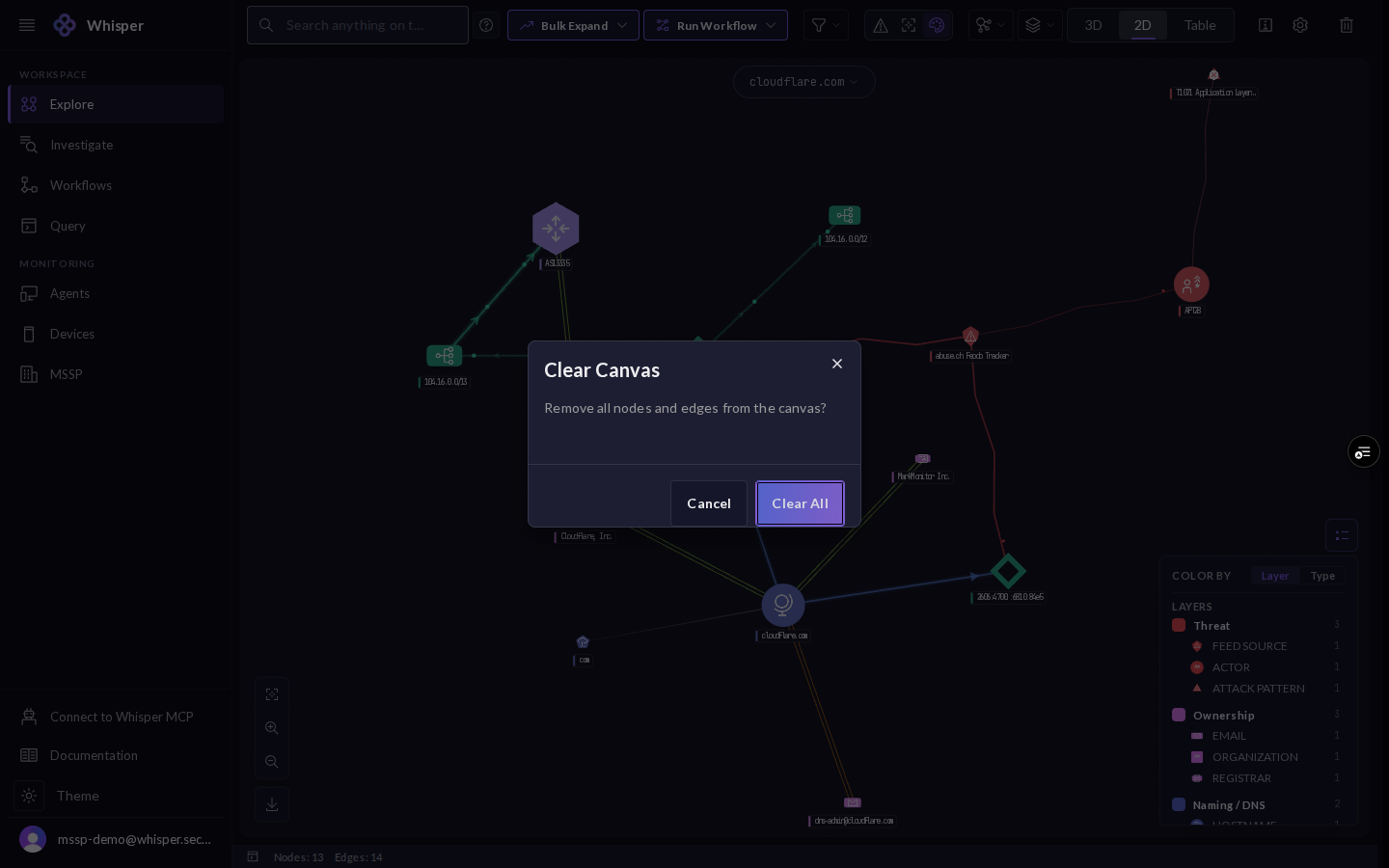Open the filter funnel dropdown
This screenshot has width=1389, height=868.
click(x=825, y=25)
